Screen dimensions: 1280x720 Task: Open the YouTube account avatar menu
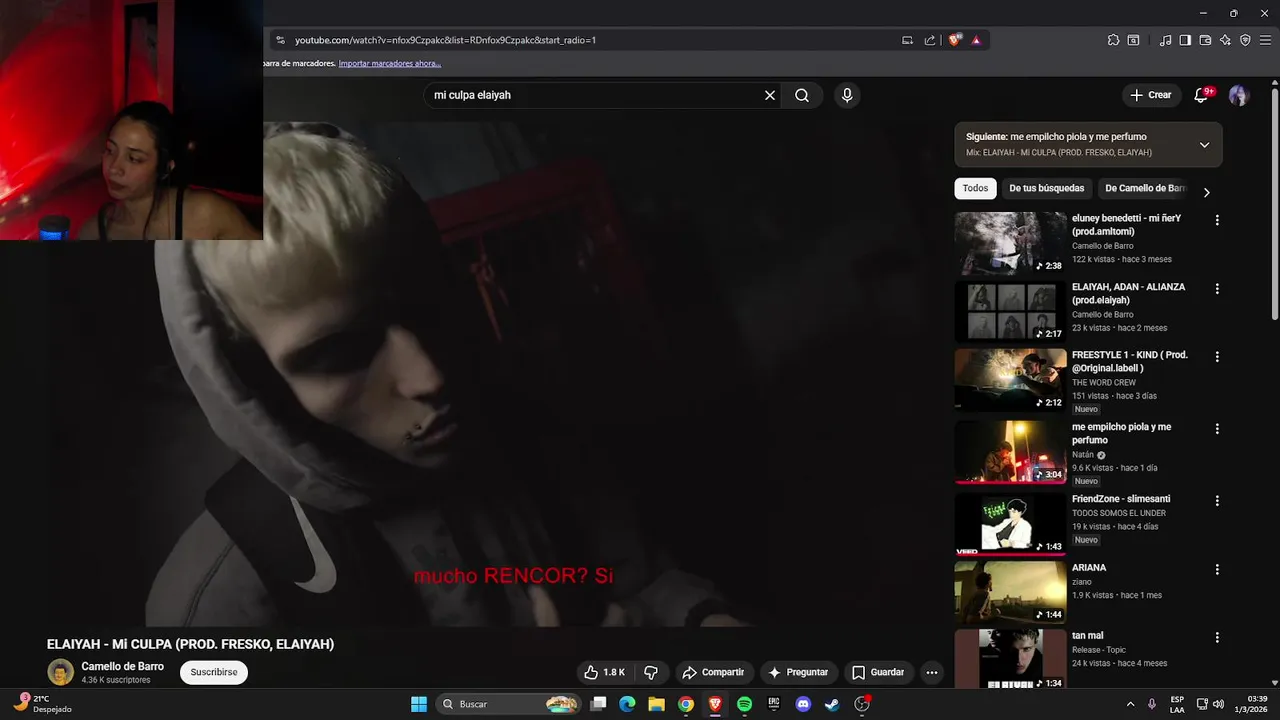[1239, 95]
